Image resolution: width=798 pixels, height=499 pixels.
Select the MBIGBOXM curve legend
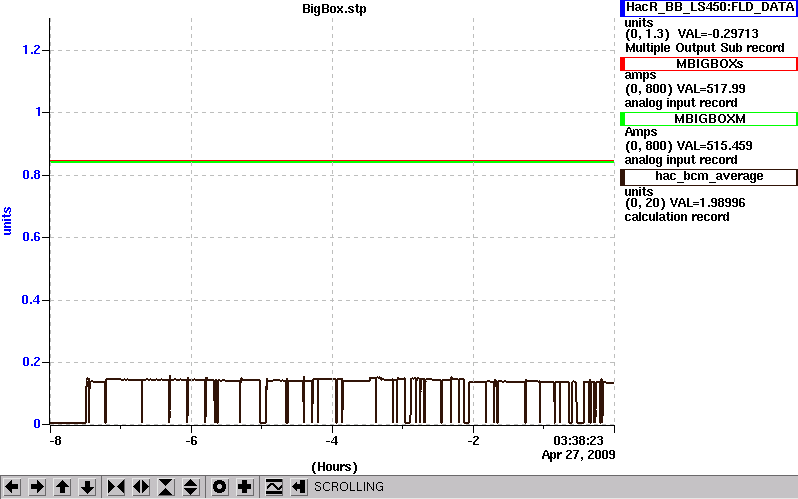point(709,119)
